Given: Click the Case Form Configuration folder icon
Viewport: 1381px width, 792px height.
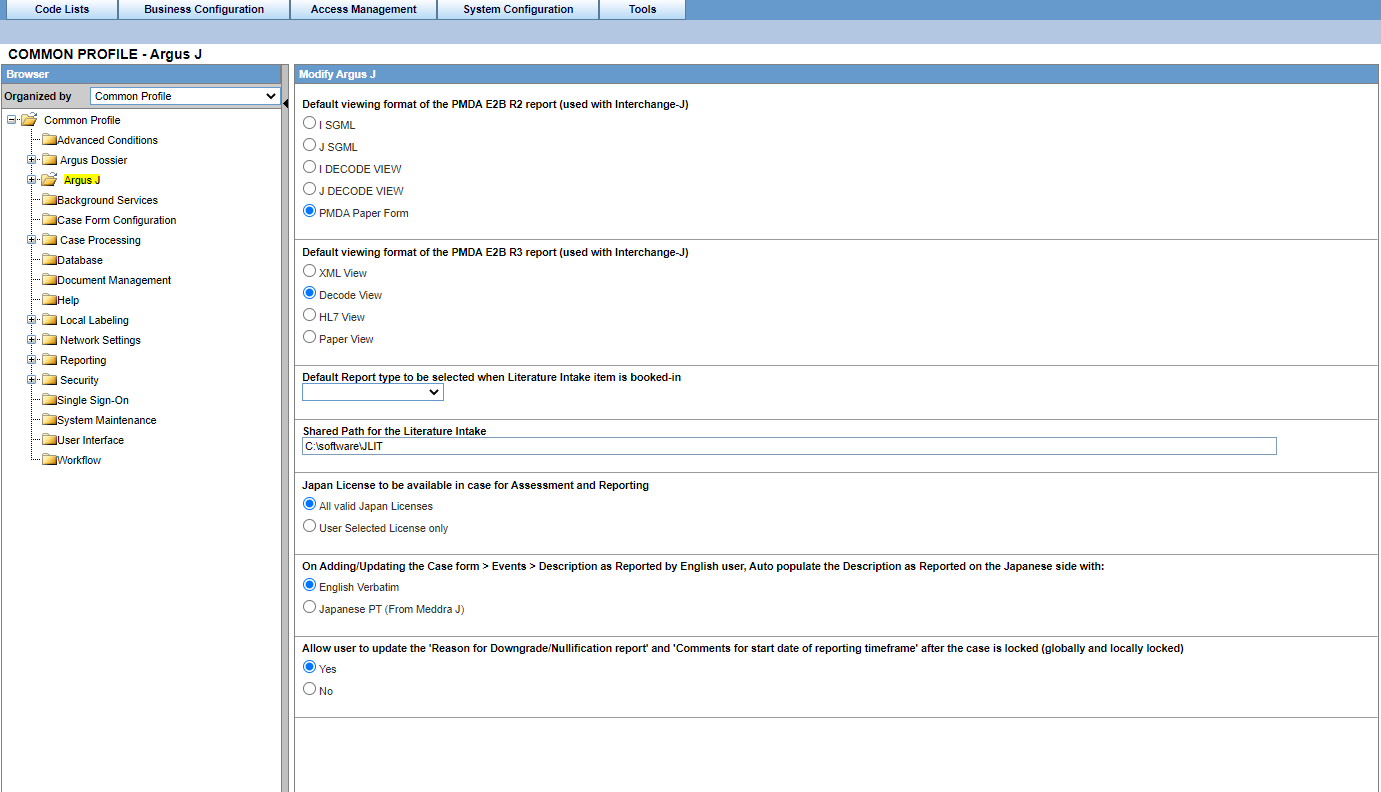Looking at the screenshot, I should tap(49, 220).
